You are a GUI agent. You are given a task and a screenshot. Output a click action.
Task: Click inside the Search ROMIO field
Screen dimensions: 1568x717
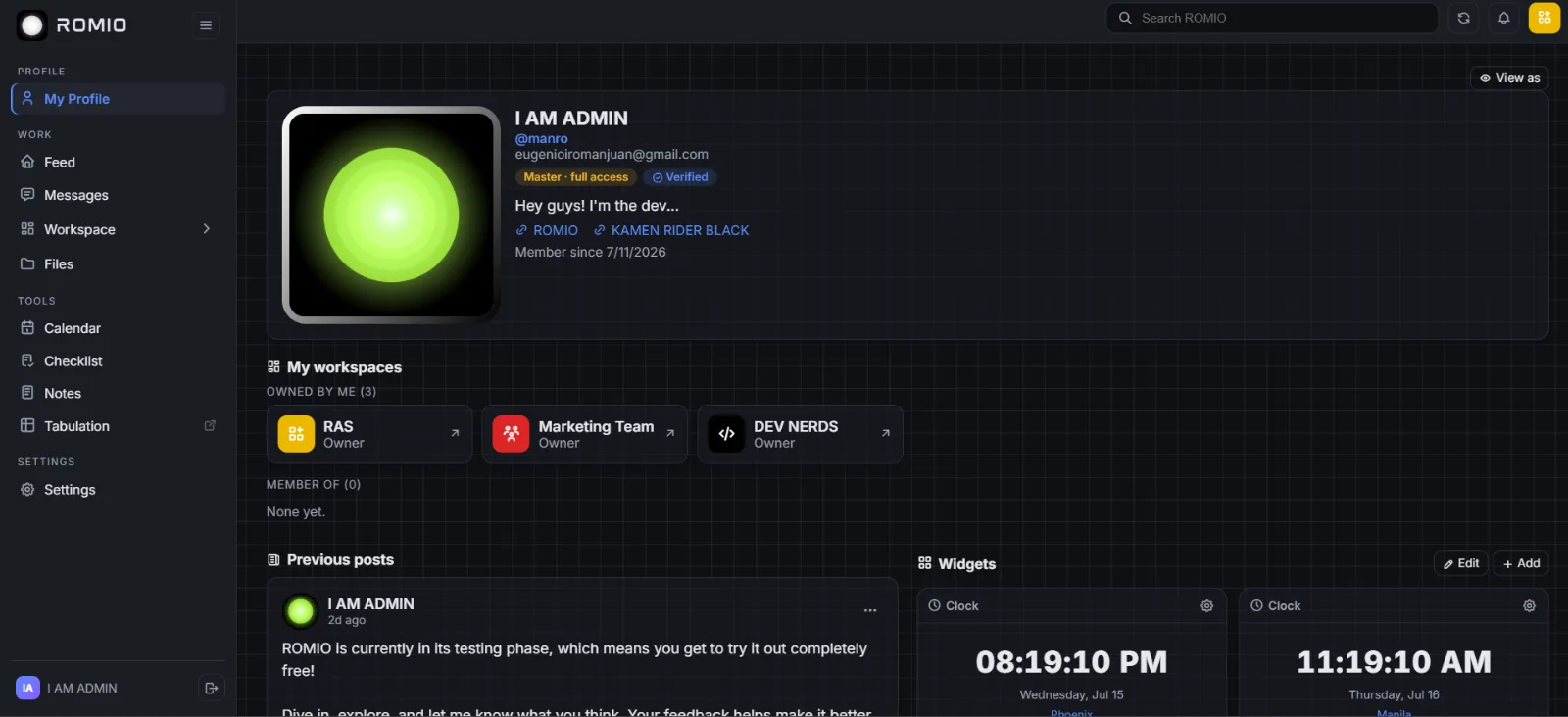click(x=1272, y=18)
